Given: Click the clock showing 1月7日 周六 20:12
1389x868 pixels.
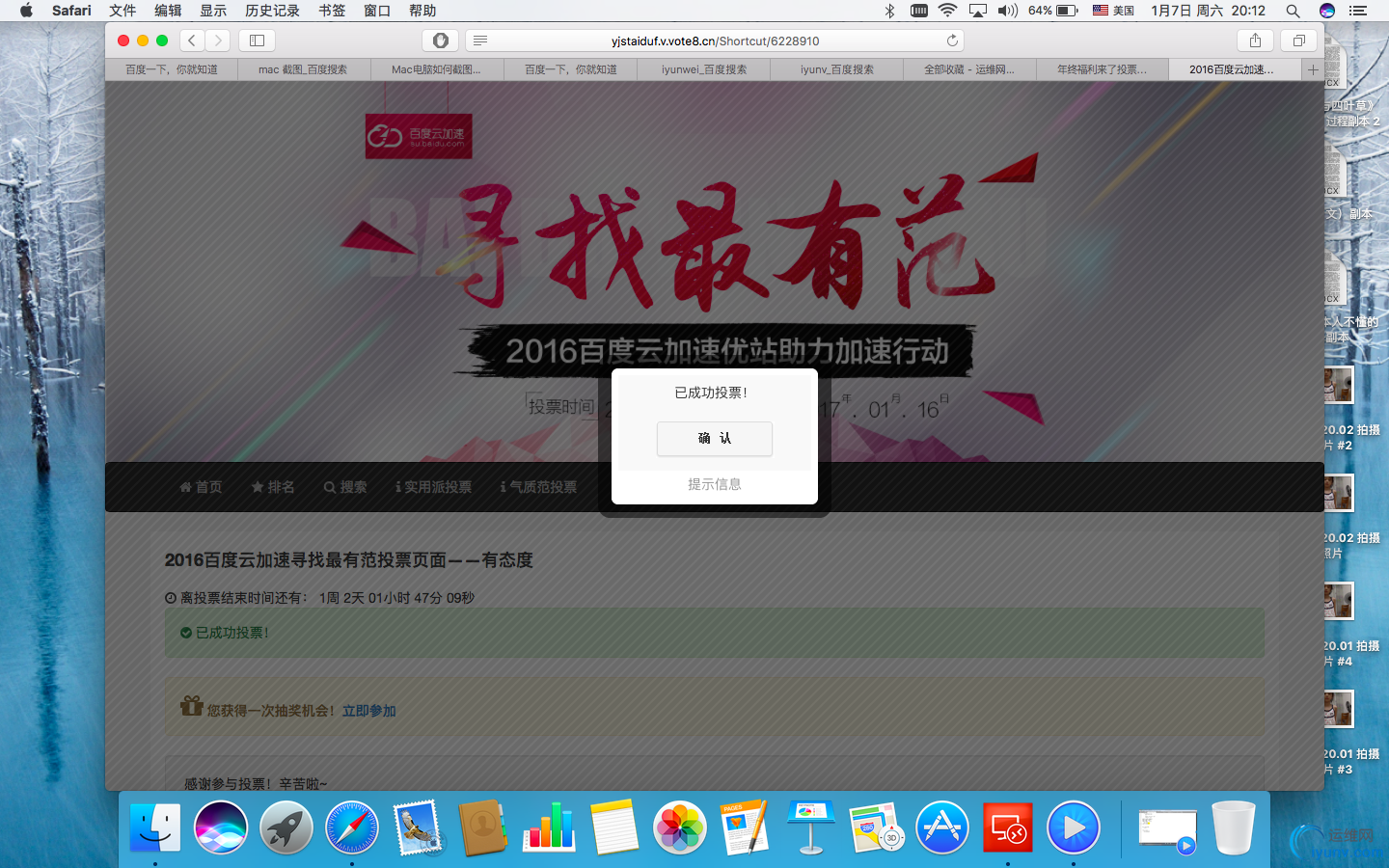Looking at the screenshot, I should 1208,11.
